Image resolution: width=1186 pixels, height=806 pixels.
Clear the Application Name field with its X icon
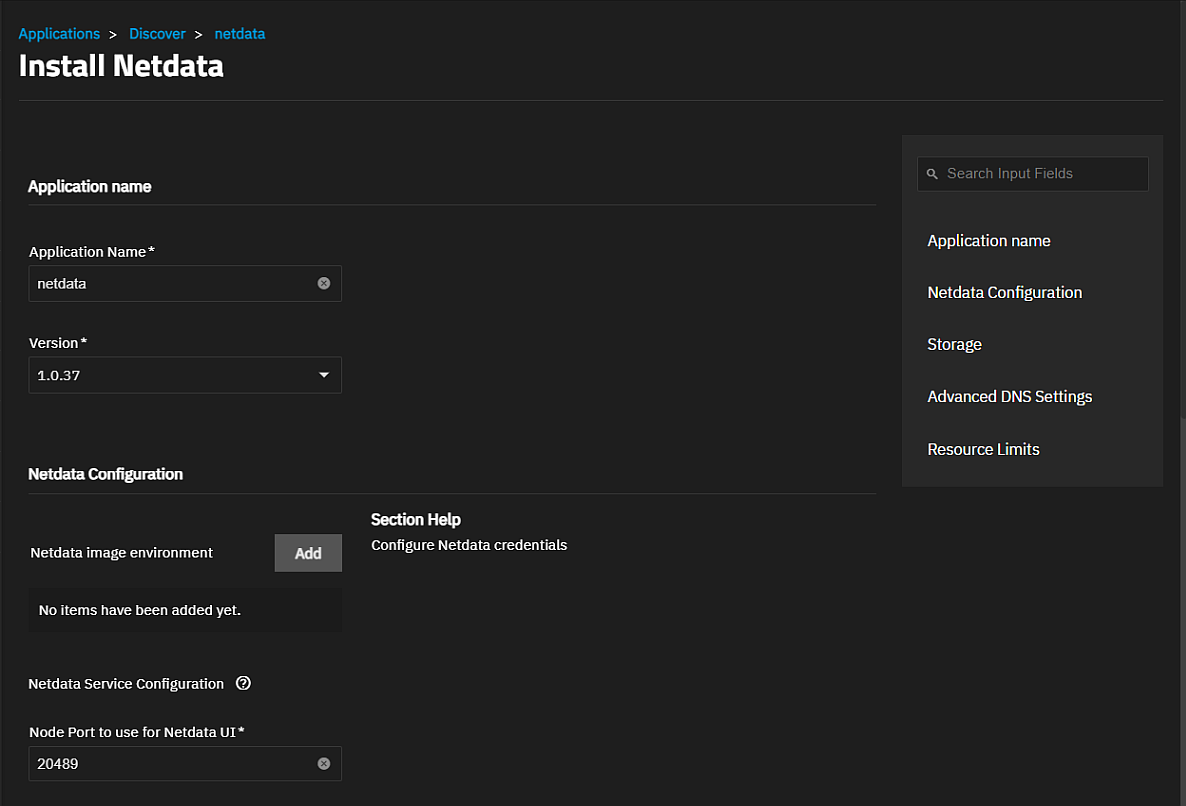(324, 284)
